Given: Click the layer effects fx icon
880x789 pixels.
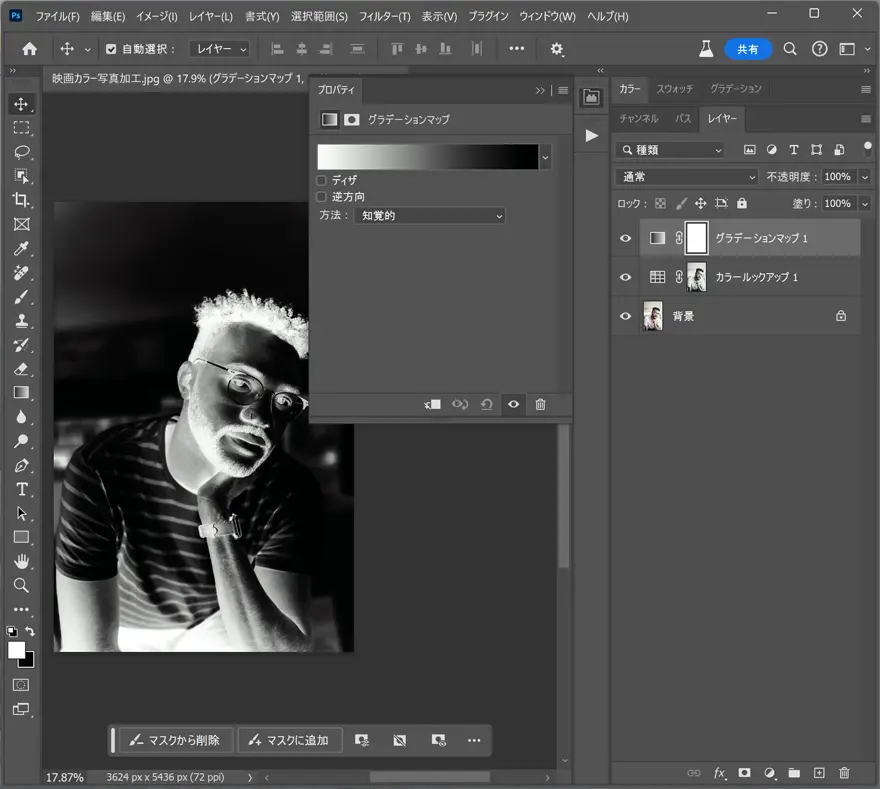Looking at the screenshot, I should click(x=719, y=773).
